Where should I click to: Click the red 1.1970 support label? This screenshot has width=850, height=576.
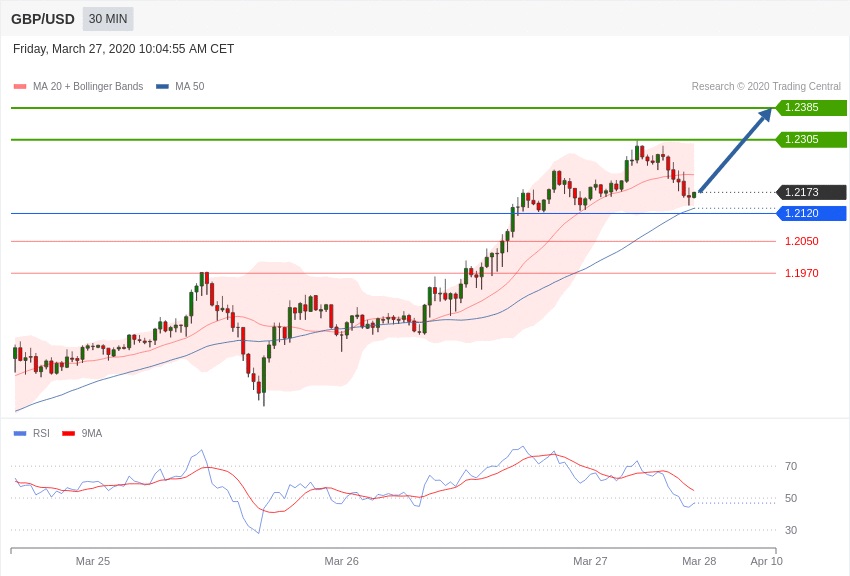pyautogui.click(x=801, y=273)
